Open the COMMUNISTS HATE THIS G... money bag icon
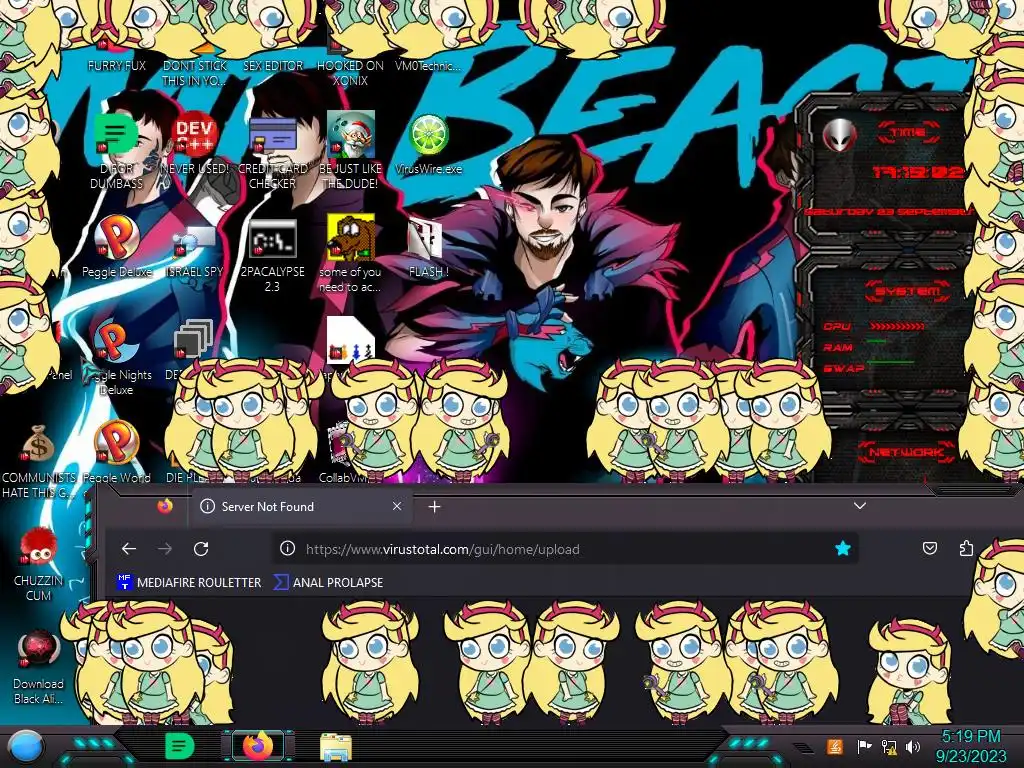This screenshot has height=768, width=1024. coord(38,444)
